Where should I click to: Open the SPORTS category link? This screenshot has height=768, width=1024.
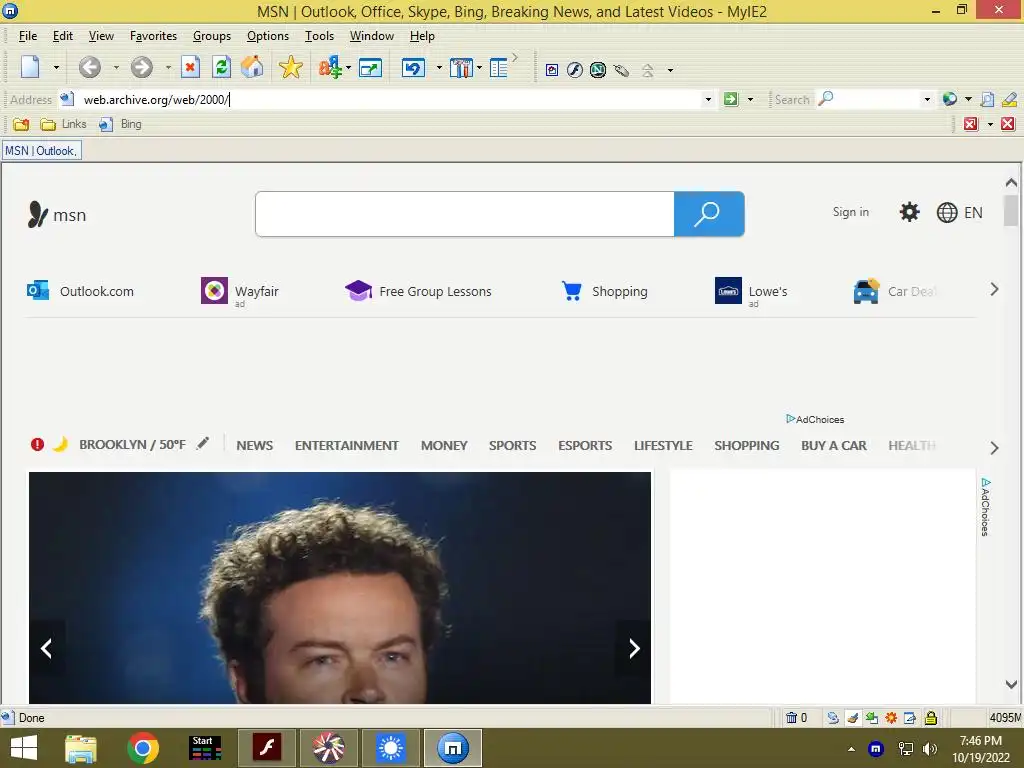point(512,445)
